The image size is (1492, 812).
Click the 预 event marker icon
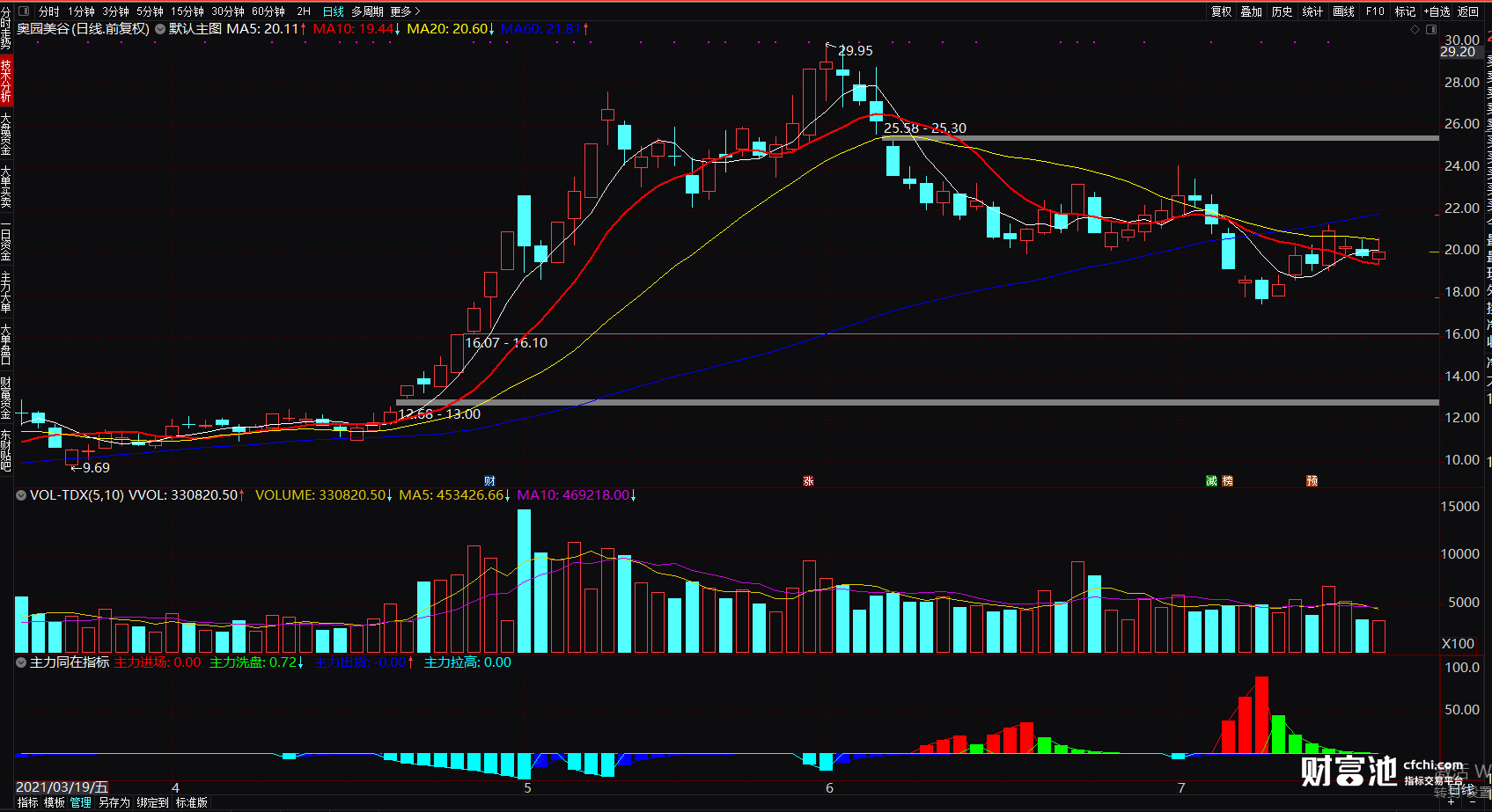click(x=1312, y=481)
